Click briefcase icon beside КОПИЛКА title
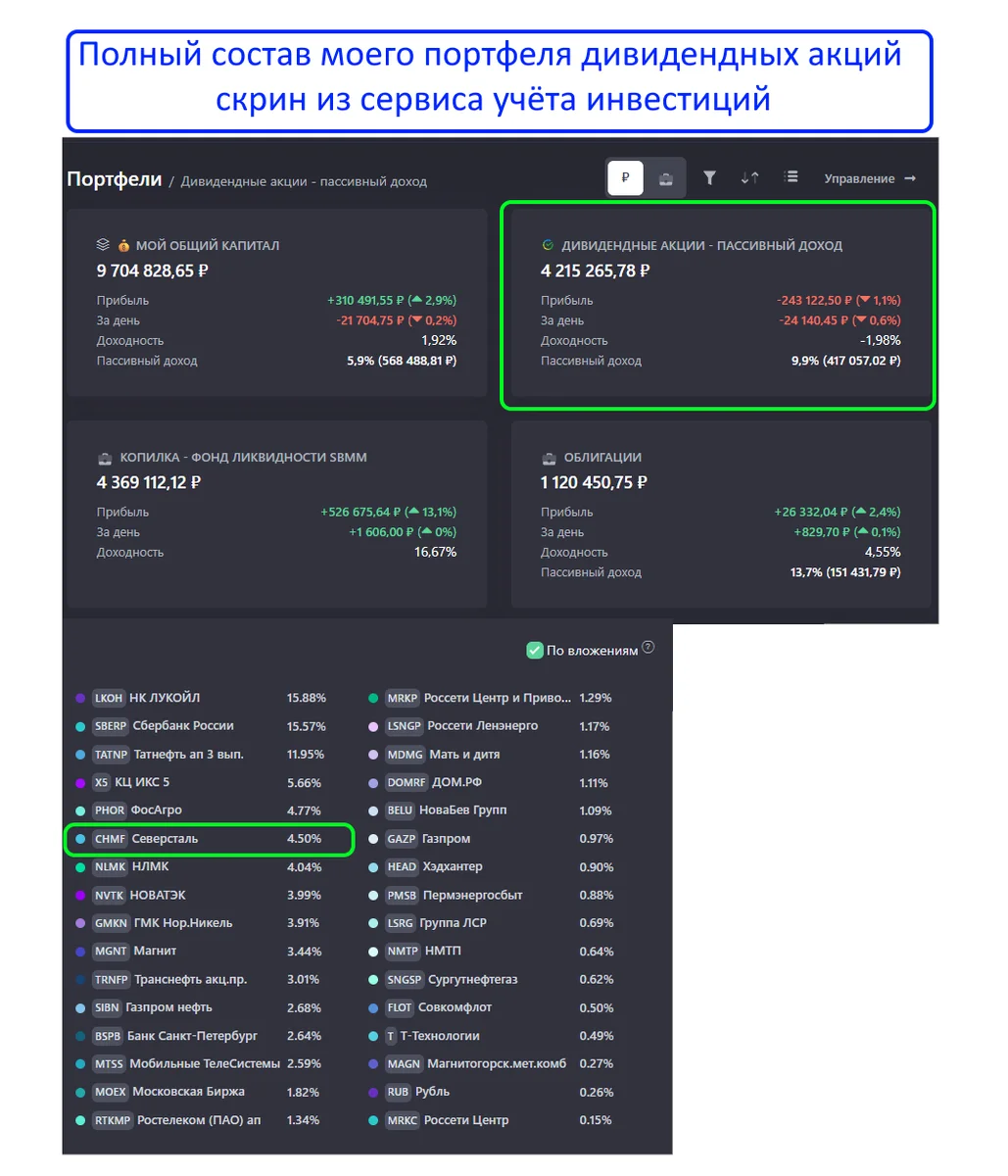The width and height of the screenshot is (1008, 1176). (x=104, y=458)
